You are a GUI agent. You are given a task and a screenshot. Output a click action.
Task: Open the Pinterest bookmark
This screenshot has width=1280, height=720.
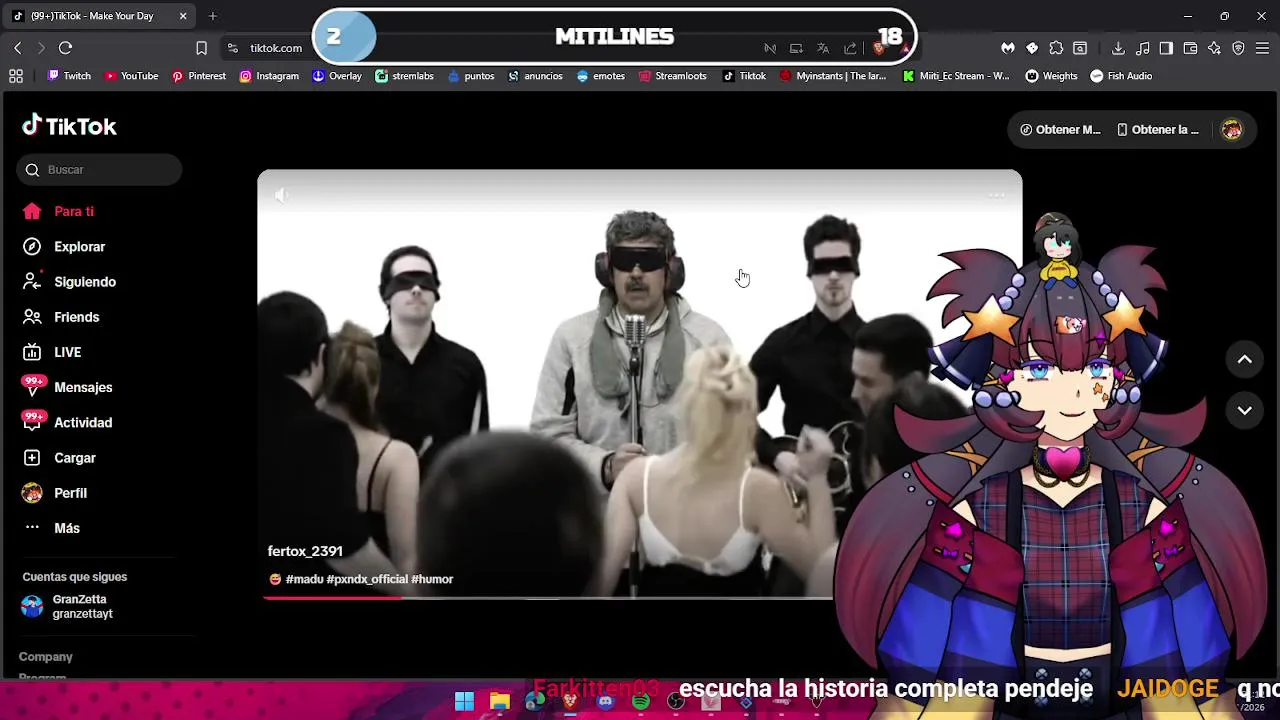(x=198, y=76)
